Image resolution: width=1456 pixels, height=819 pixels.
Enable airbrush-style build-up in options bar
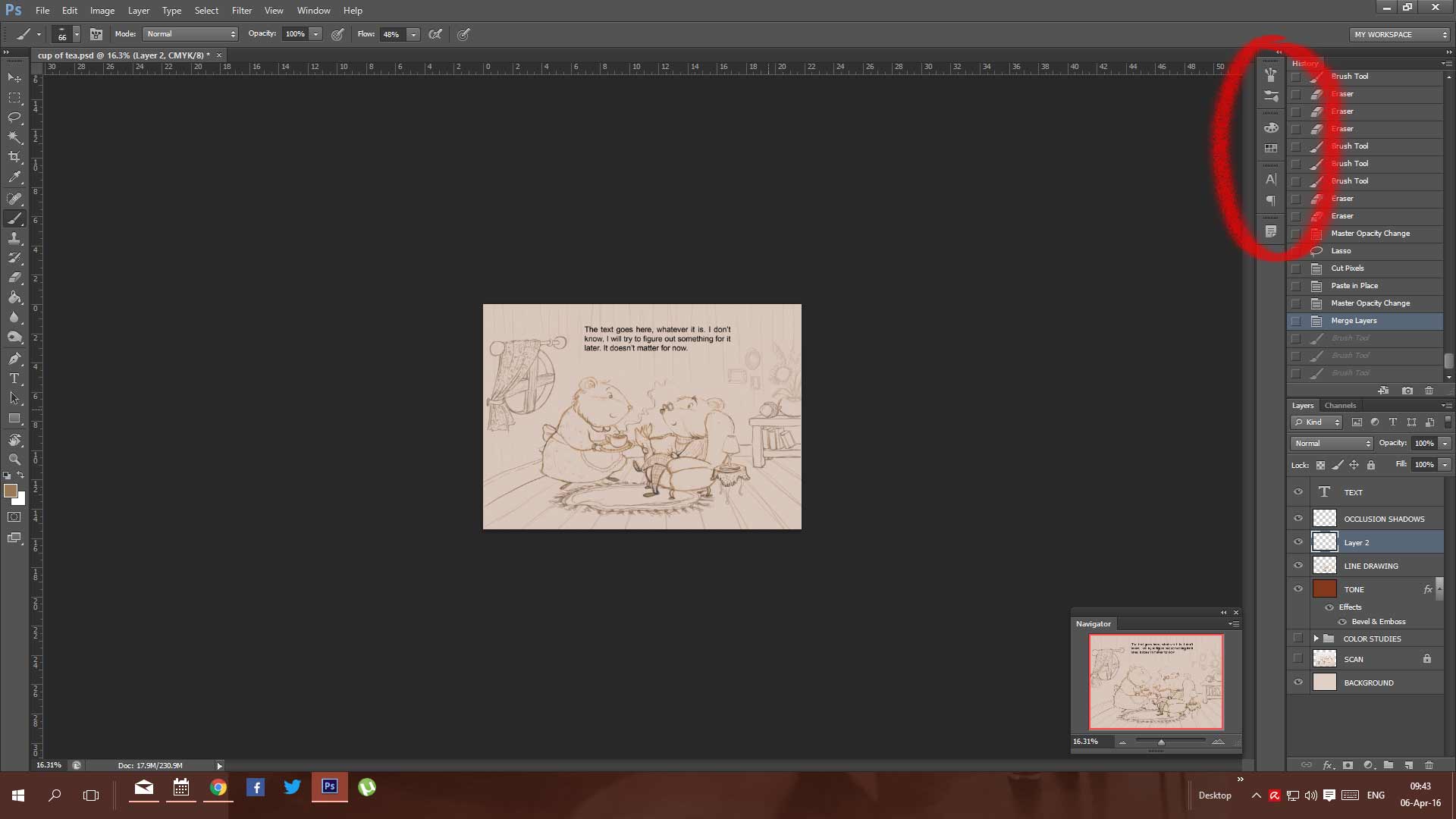(435, 34)
